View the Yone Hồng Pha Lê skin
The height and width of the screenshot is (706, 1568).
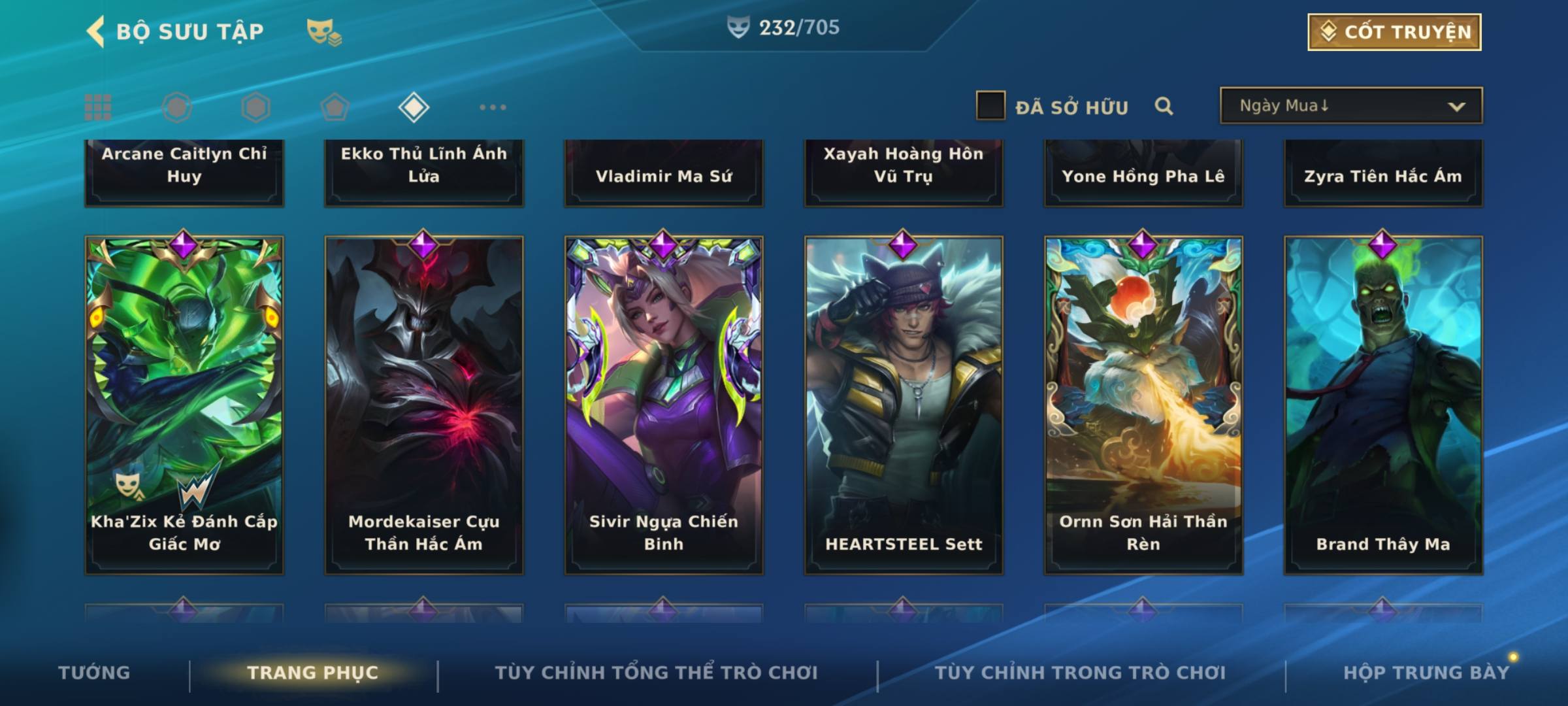(1143, 173)
